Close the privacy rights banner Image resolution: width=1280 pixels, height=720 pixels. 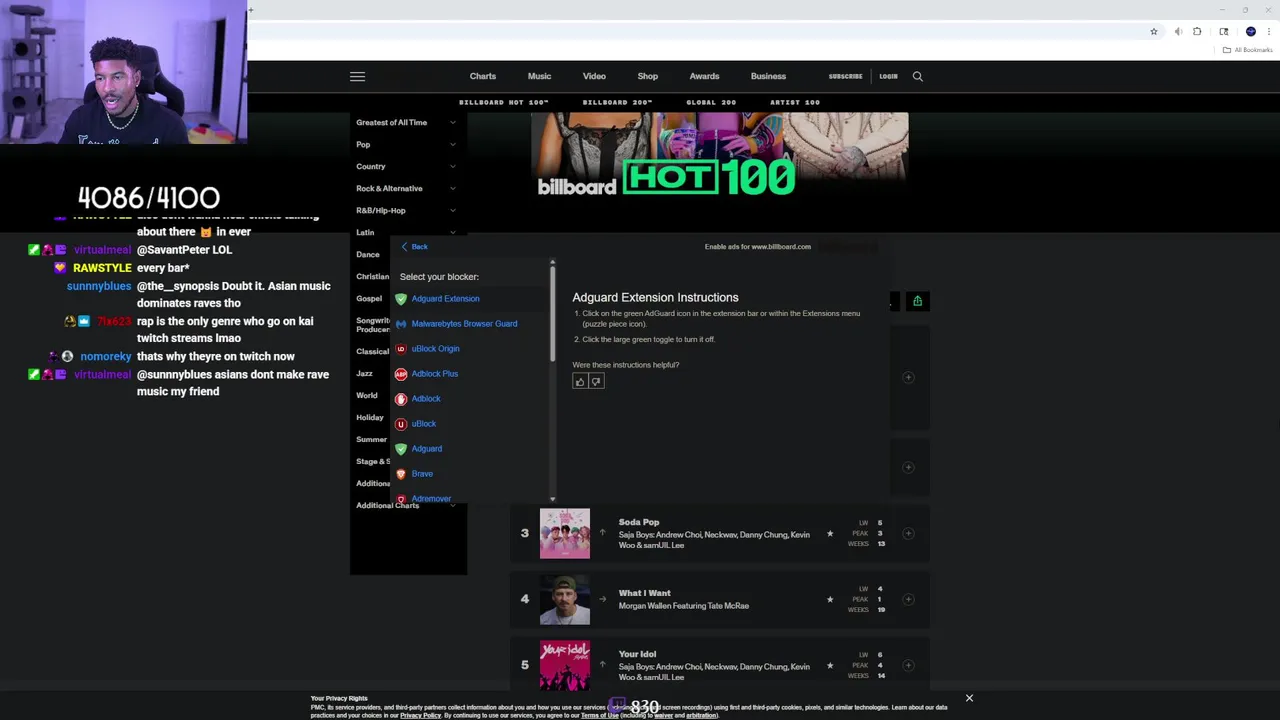pyautogui.click(x=969, y=698)
